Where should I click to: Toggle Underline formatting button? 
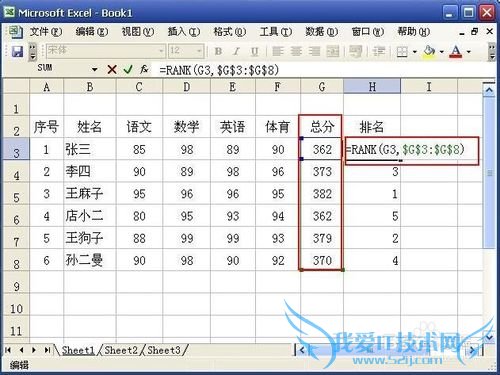pos(254,51)
